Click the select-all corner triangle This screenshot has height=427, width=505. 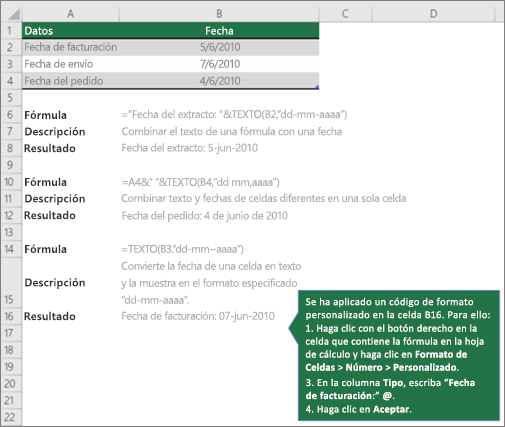(14, 14)
